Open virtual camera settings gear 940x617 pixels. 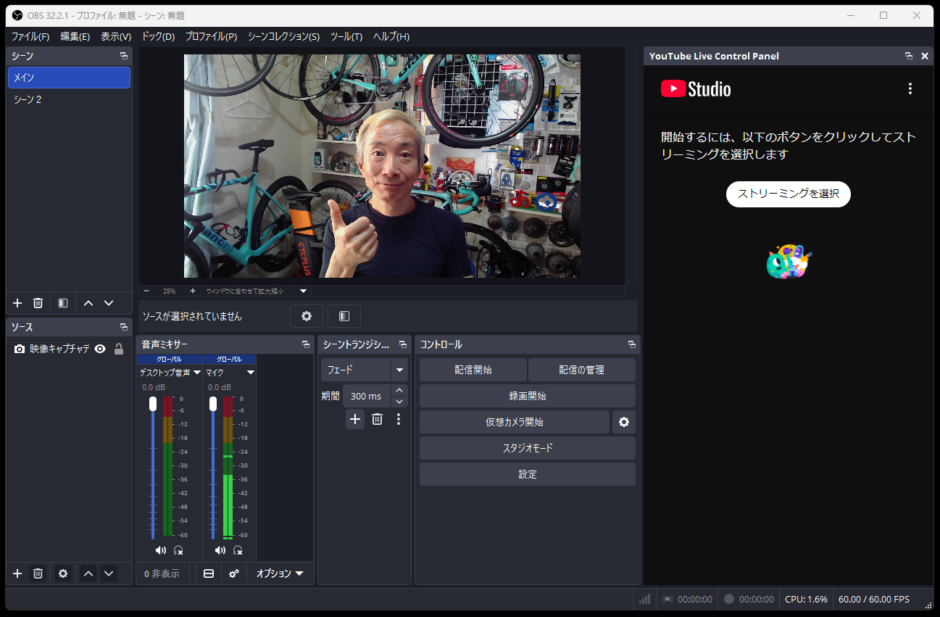[624, 422]
